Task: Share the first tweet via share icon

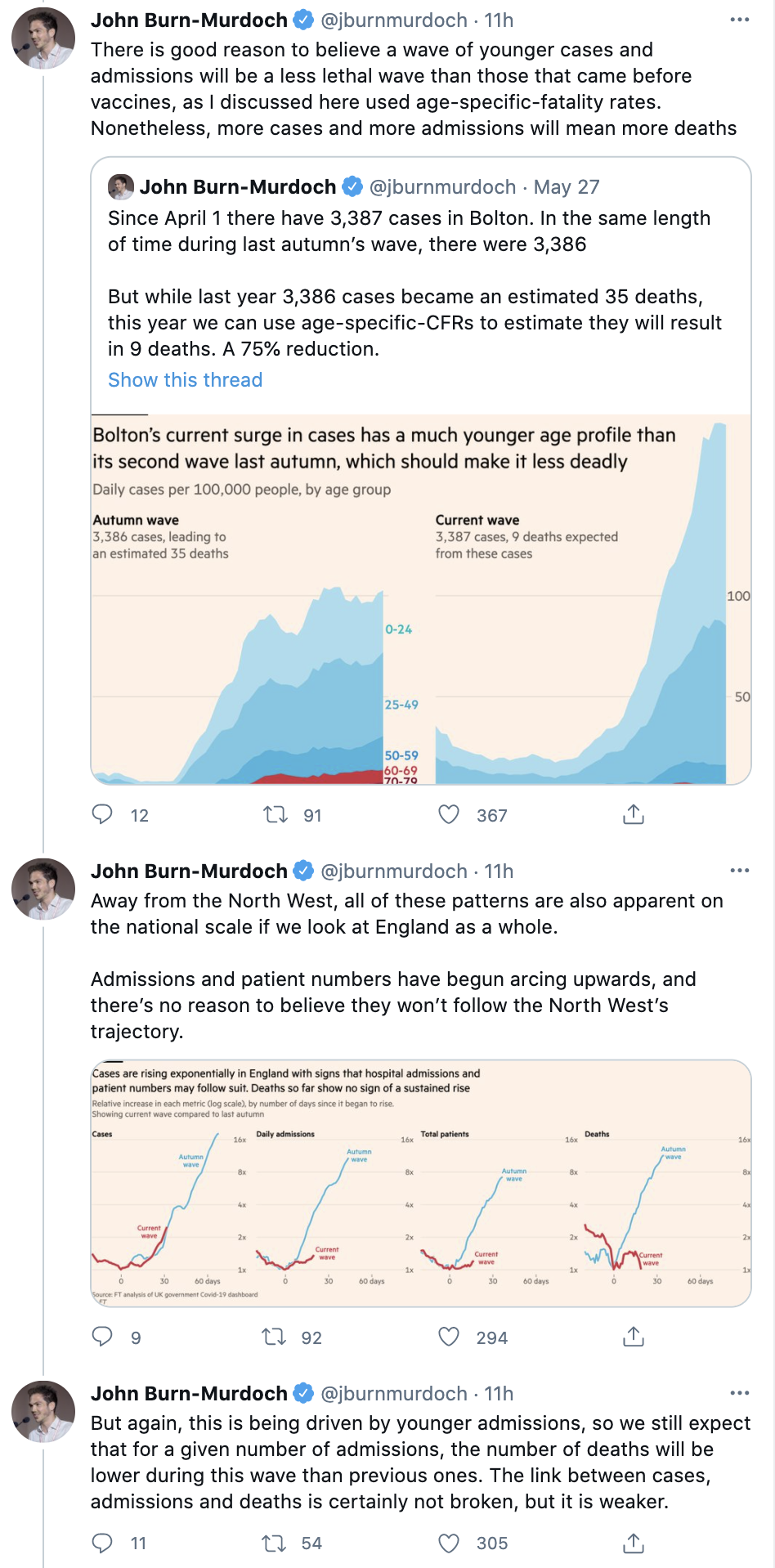Action: click(x=634, y=814)
